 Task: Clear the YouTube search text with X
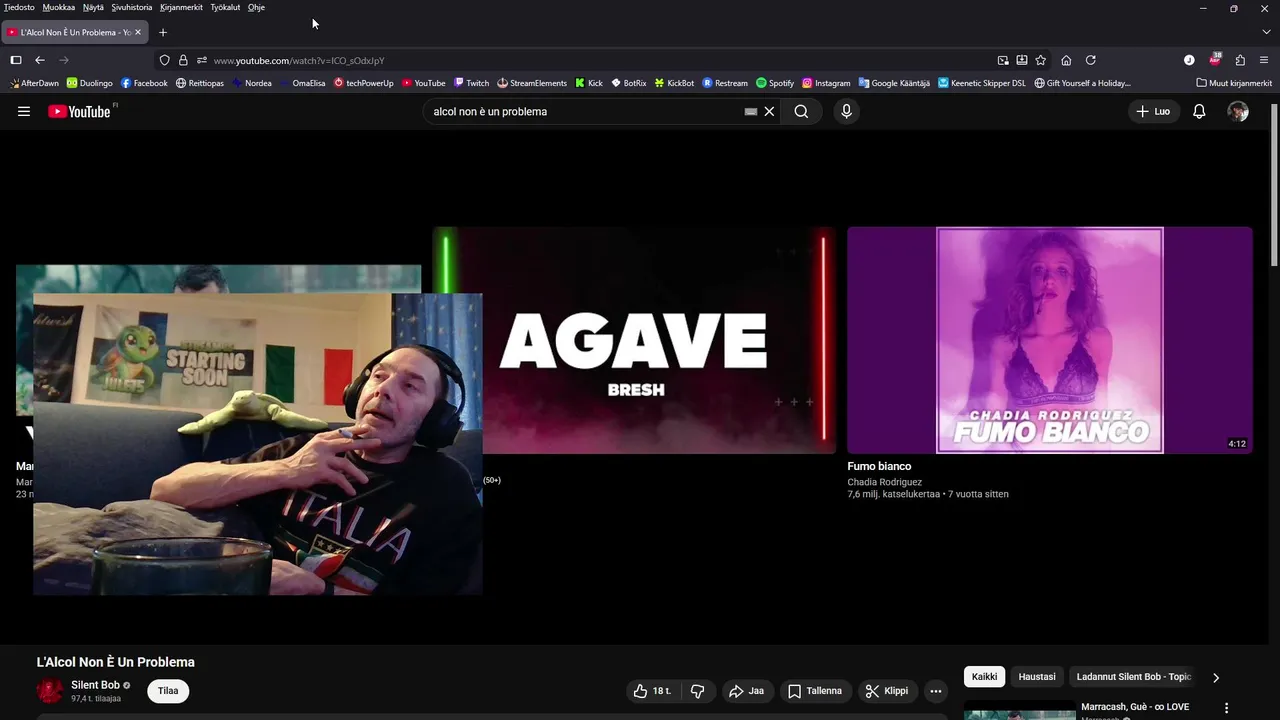tap(769, 112)
